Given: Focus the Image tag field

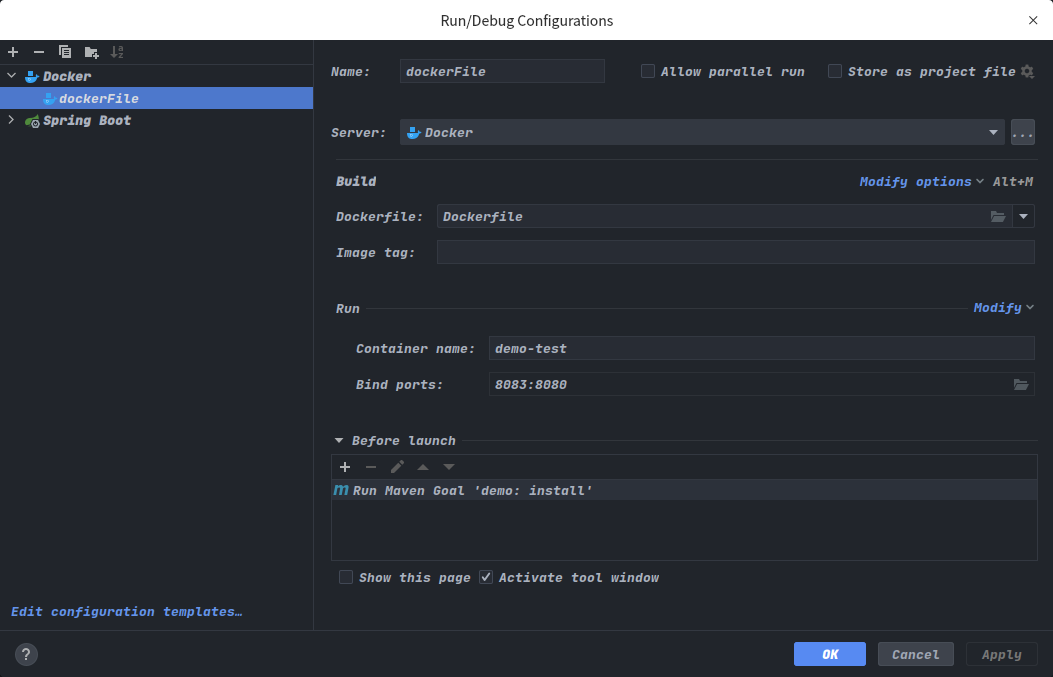Looking at the screenshot, I should coord(735,252).
